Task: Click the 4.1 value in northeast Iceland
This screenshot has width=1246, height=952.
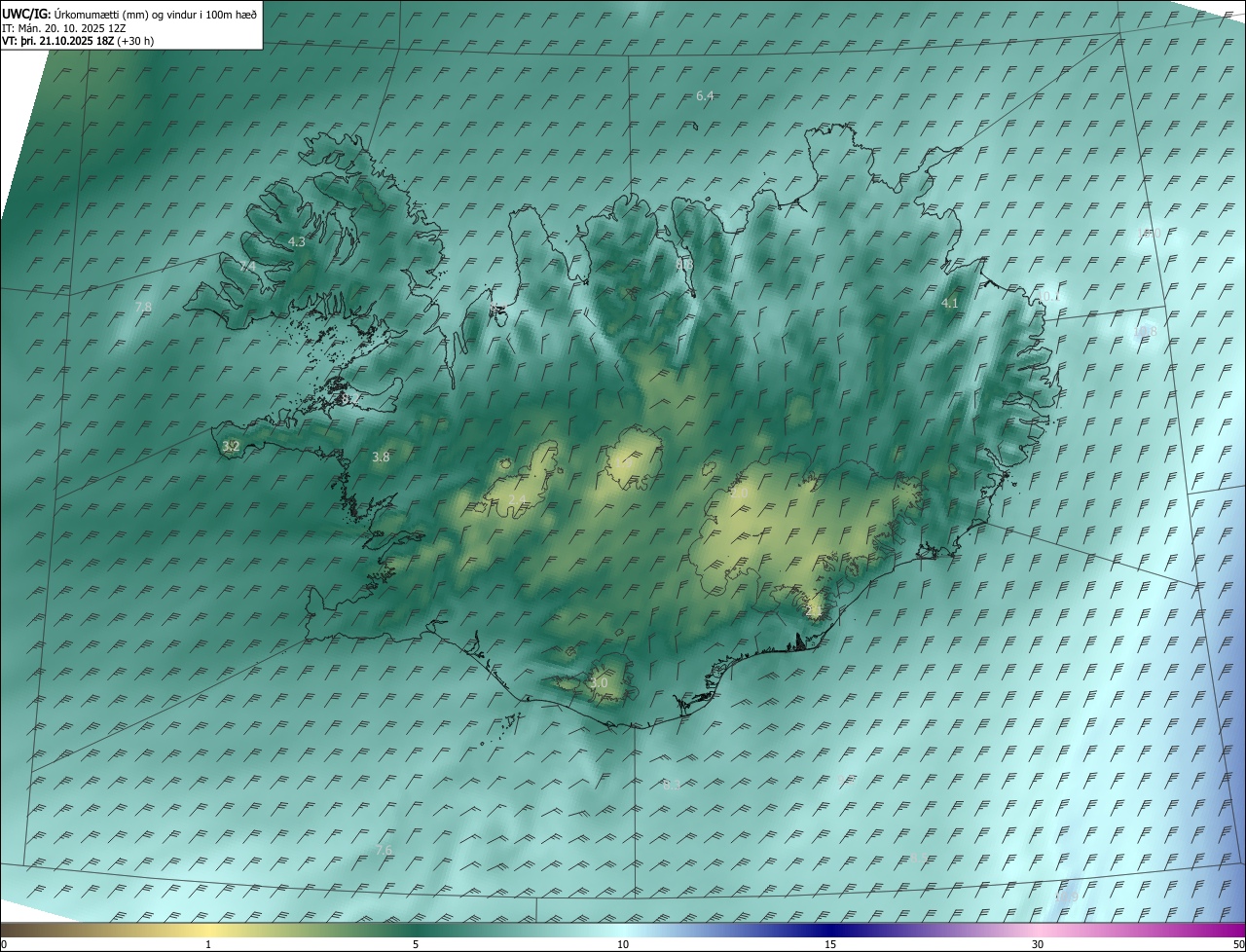Action: click(950, 303)
